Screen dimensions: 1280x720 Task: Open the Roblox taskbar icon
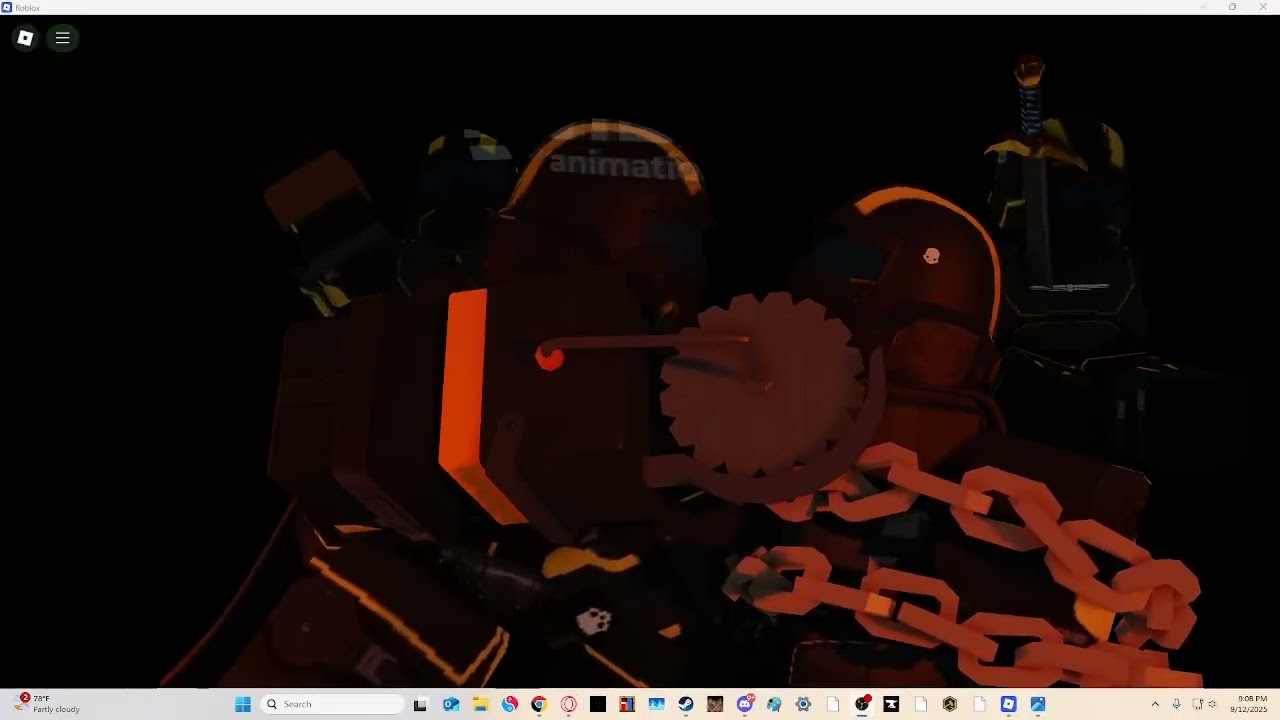point(1008,704)
